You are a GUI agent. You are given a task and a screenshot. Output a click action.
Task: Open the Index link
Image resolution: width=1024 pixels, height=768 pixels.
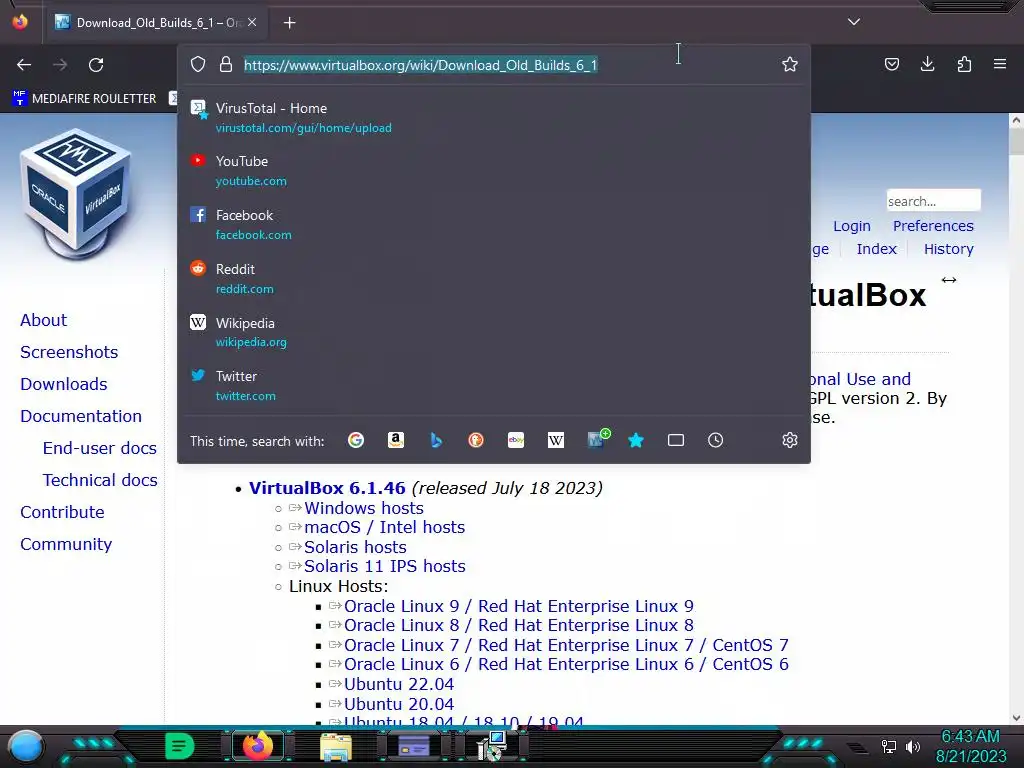pyautogui.click(x=876, y=249)
